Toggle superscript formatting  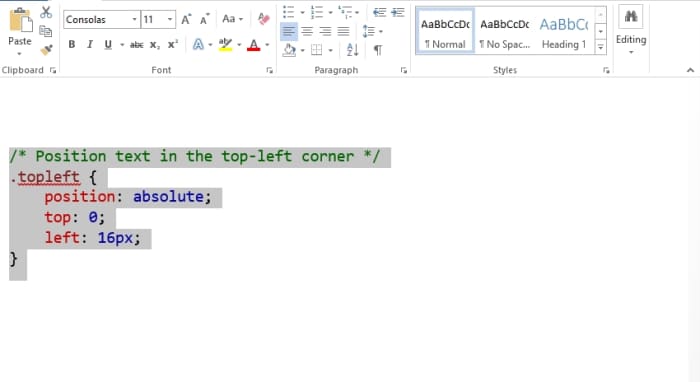coord(173,45)
